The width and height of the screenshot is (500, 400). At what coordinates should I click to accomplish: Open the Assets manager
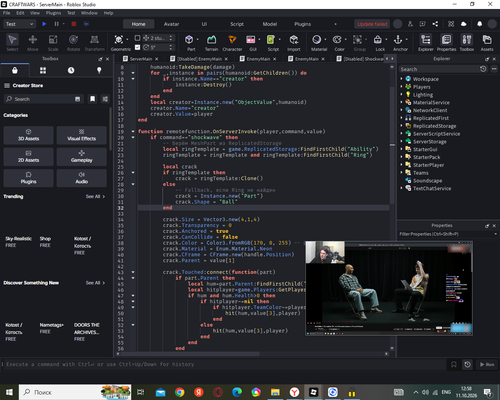coord(487,43)
